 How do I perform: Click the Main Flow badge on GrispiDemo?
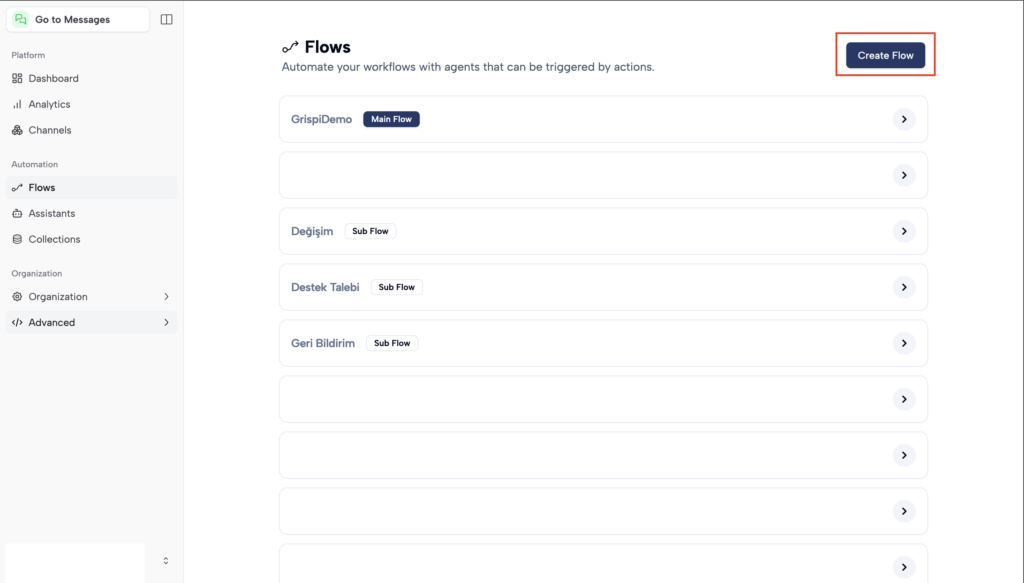click(x=391, y=119)
